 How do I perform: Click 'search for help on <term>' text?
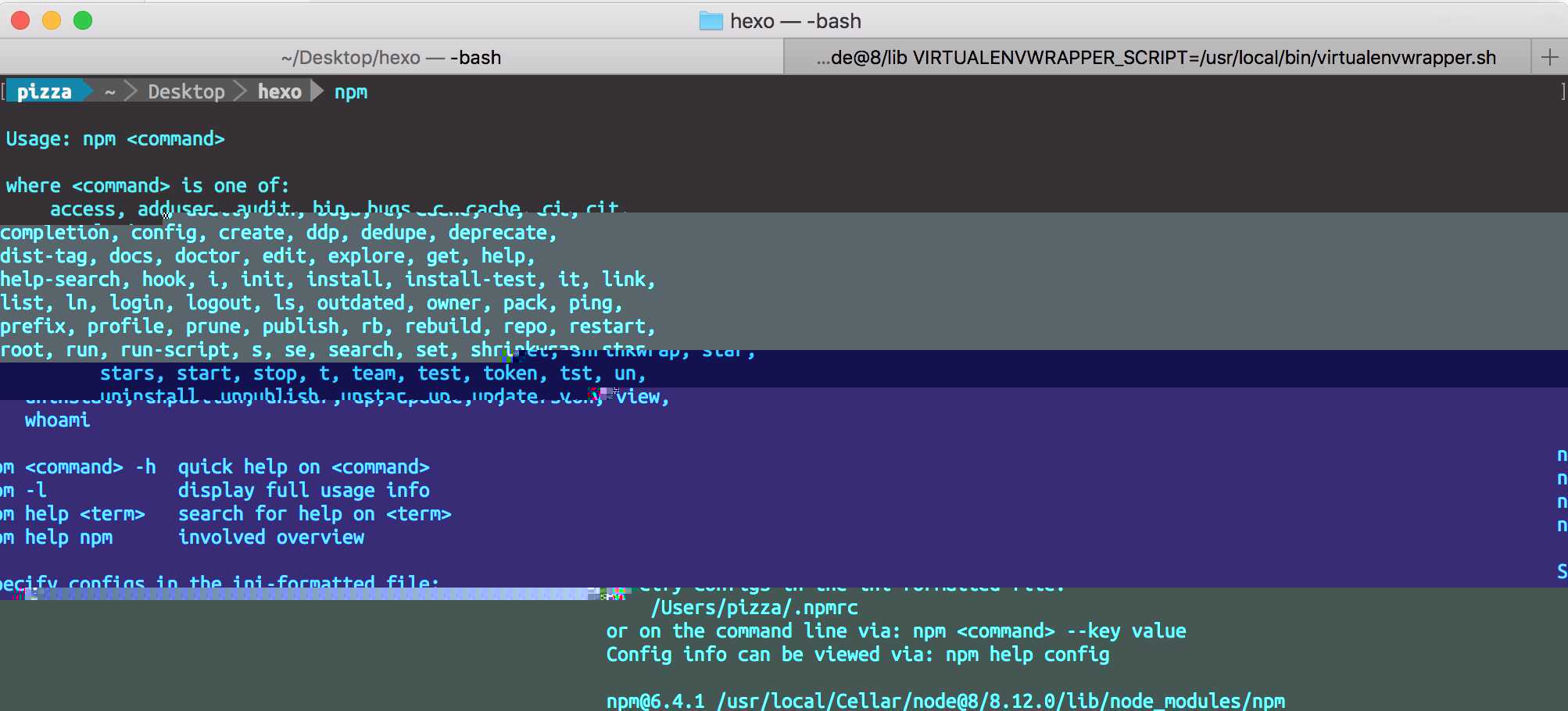click(315, 514)
